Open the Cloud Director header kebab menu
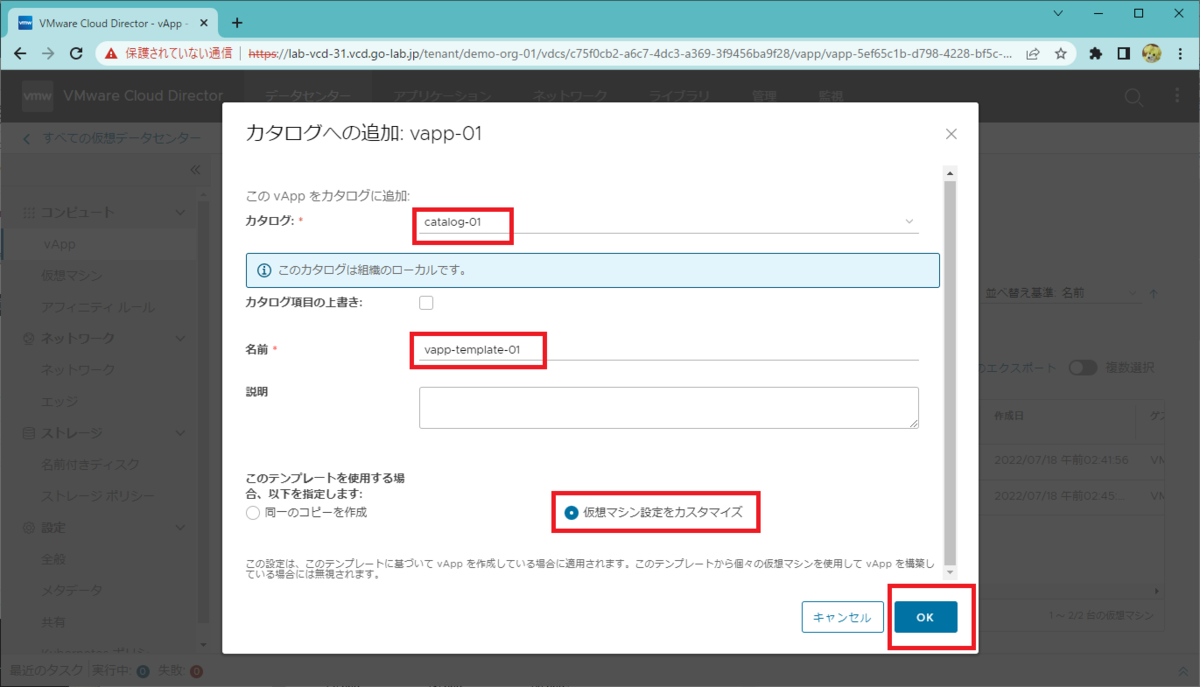The width and height of the screenshot is (1200, 687). [1176, 97]
